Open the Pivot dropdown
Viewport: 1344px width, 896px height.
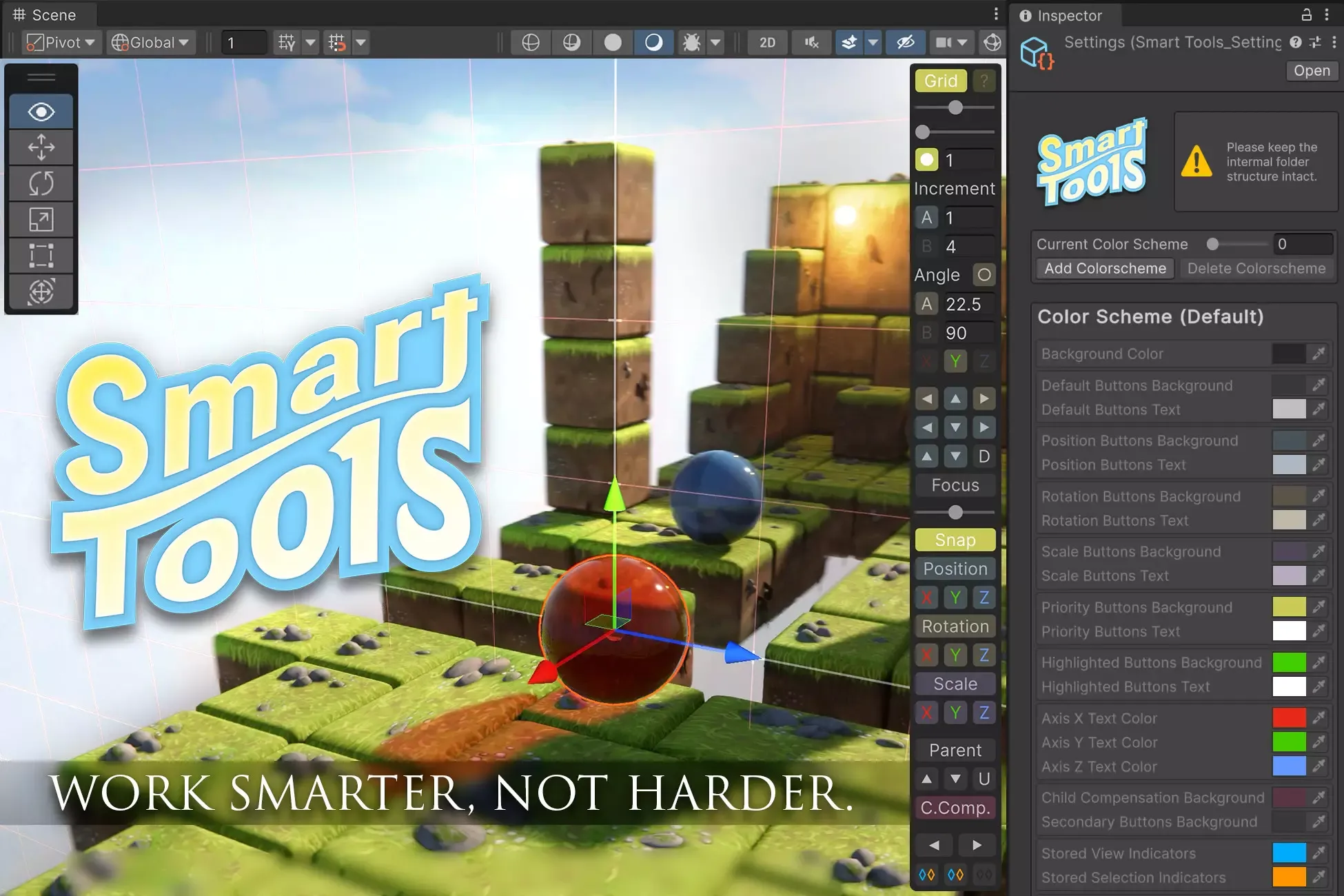61,43
